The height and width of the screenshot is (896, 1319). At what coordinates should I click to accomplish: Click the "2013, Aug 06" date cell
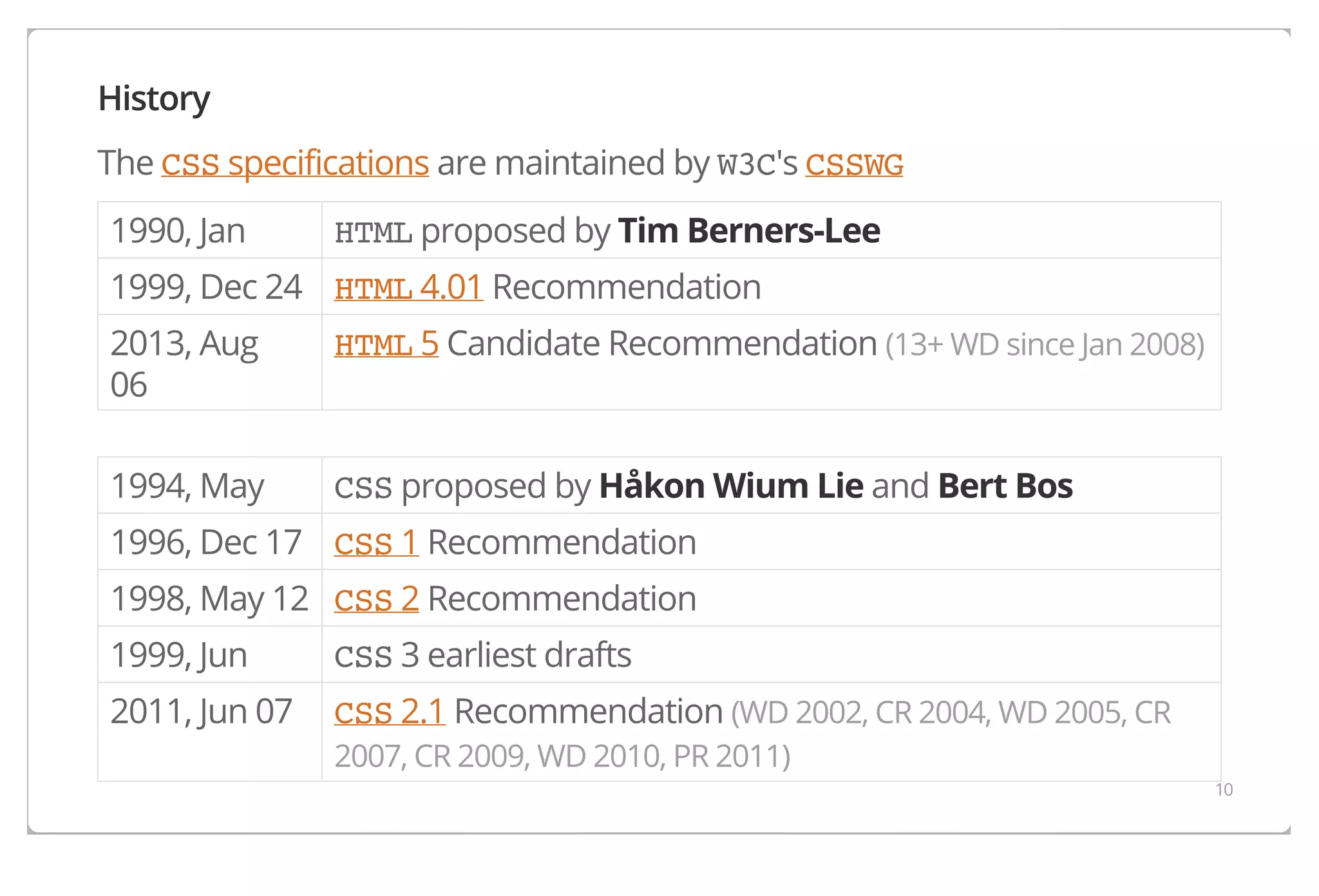coord(184,363)
